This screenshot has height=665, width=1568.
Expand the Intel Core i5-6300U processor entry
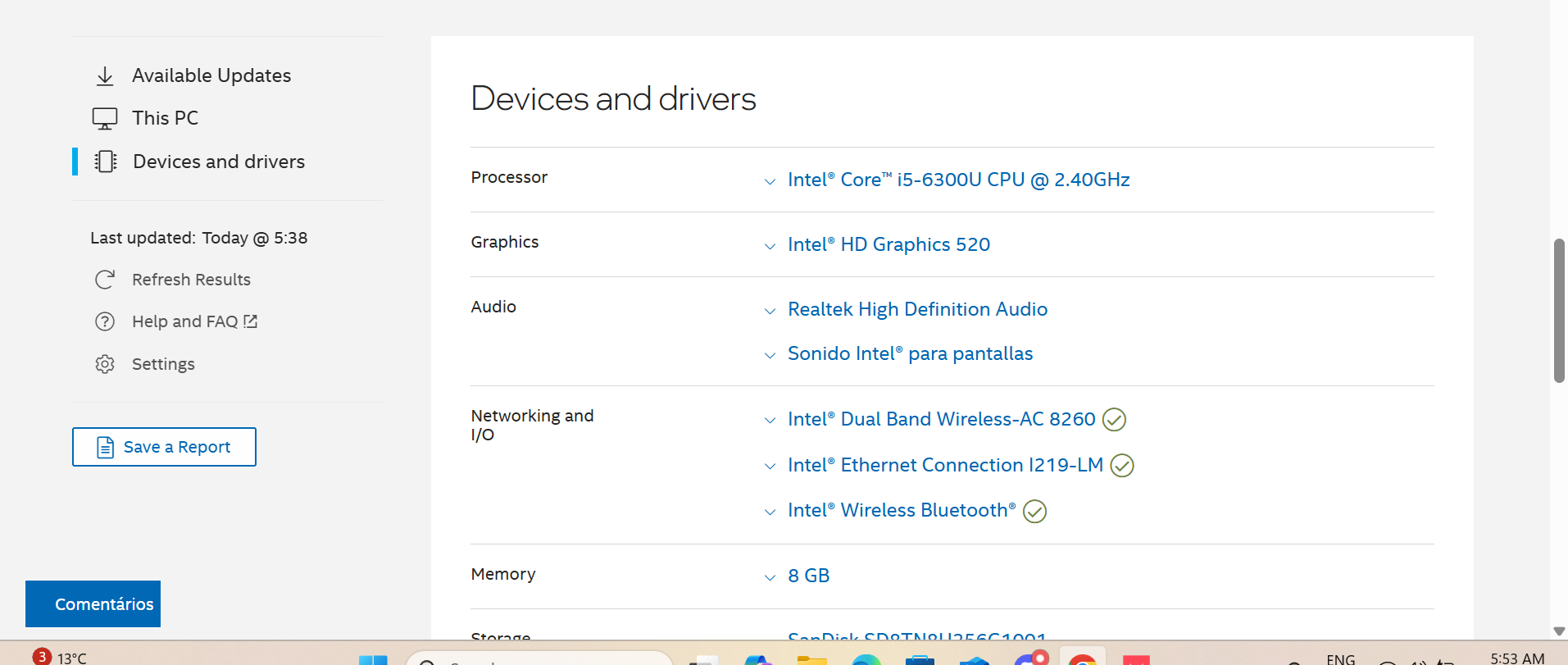point(770,181)
